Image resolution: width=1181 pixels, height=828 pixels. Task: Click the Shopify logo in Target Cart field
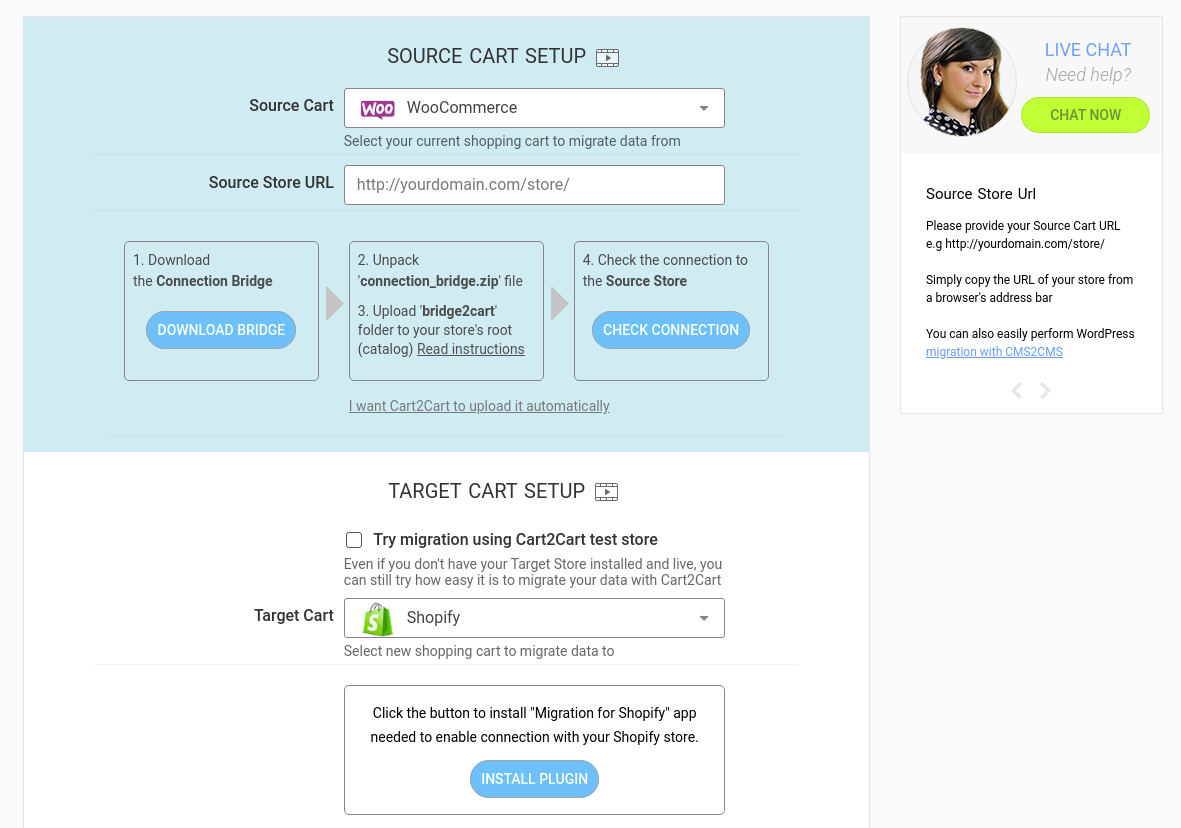[375, 617]
